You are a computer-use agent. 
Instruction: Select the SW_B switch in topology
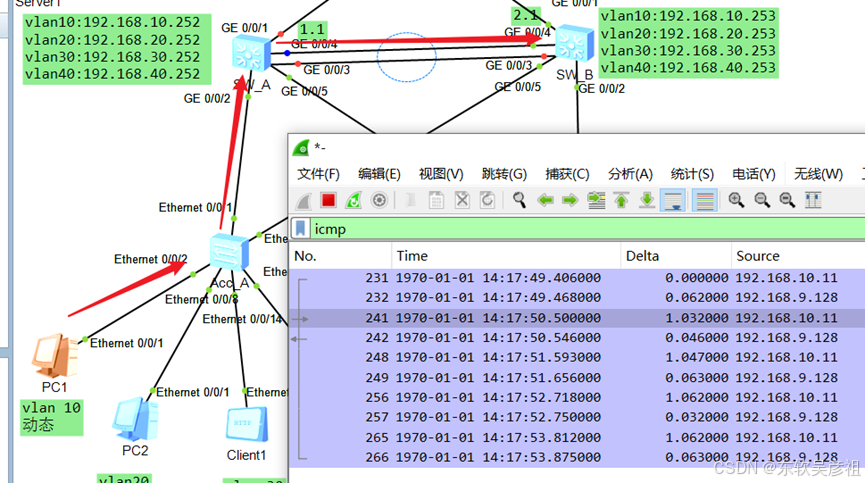[x=574, y=42]
